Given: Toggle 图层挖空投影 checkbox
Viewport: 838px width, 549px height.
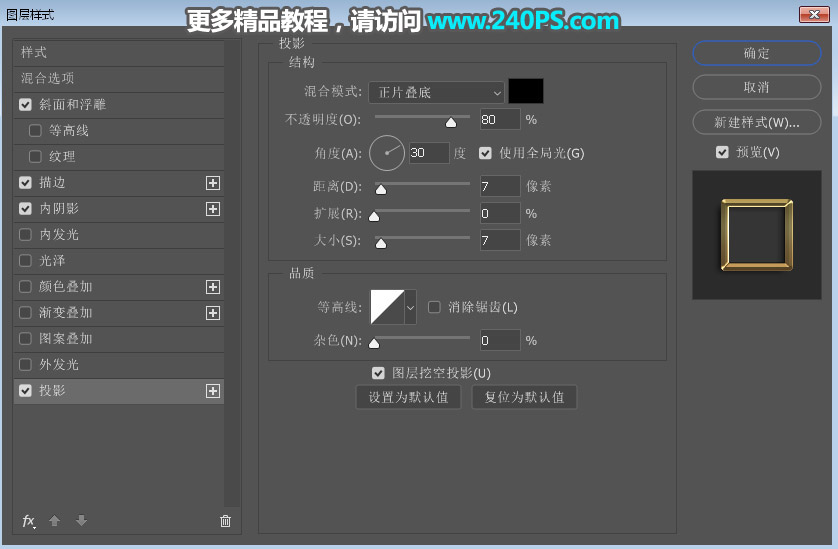Looking at the screenshot, I should [378, 373].
